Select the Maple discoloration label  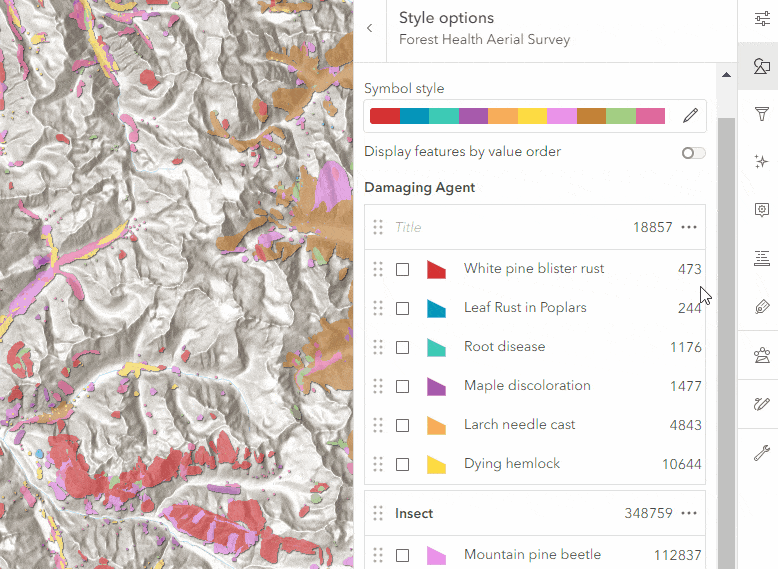tap(527, 386)
